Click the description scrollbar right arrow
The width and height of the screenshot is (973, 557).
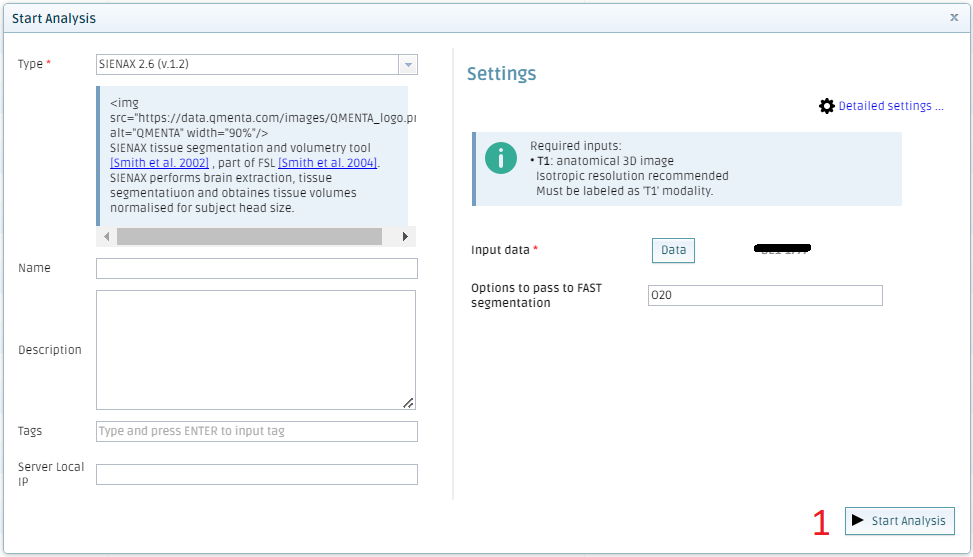coord(405,236)
